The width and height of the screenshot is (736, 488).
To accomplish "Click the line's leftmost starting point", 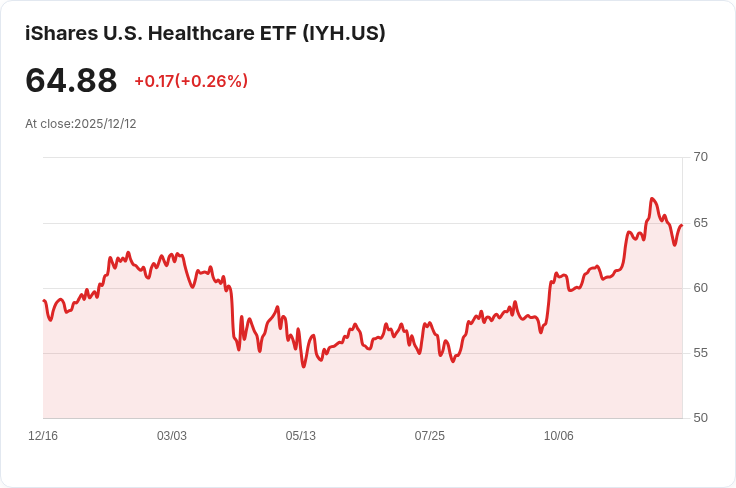I will (x=44, y=300).
